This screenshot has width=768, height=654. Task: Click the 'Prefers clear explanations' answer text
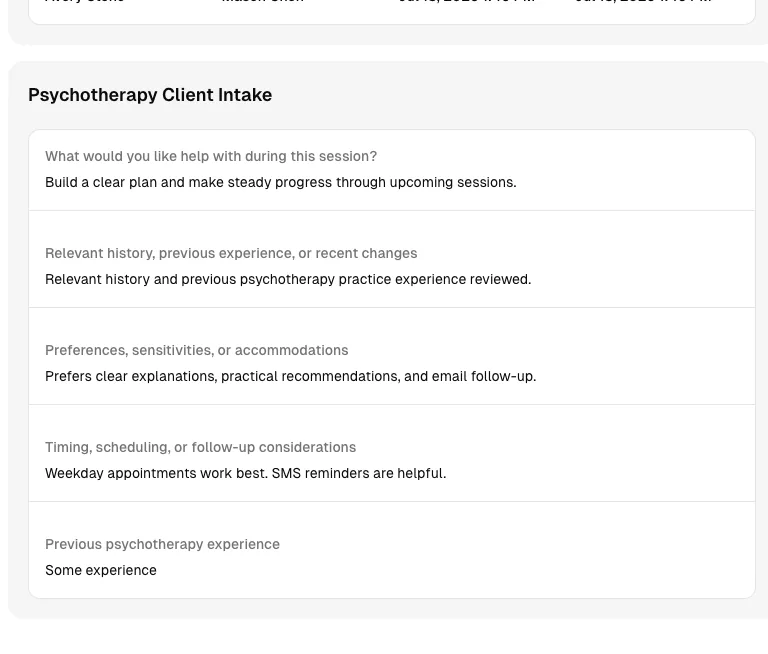tap(290, 376)
